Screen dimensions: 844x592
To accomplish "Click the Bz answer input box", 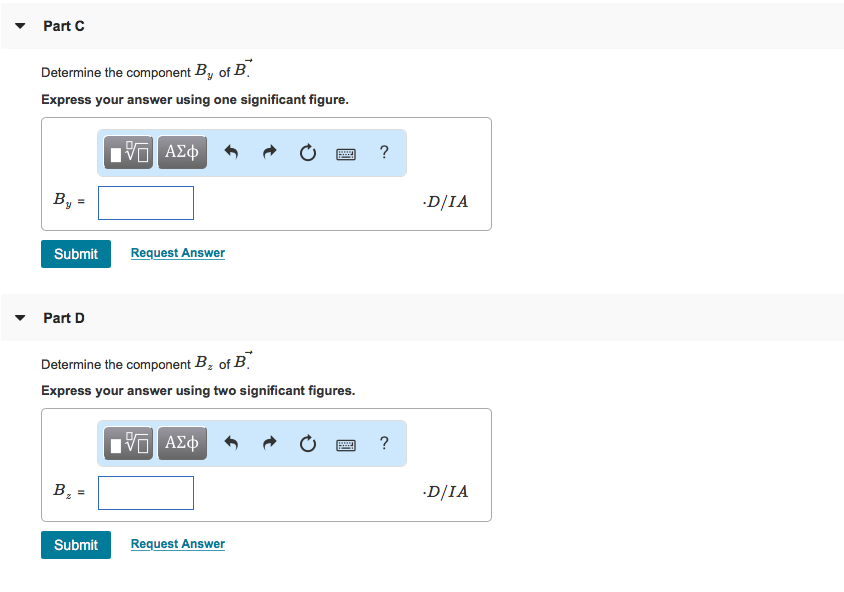I will pos(146,492).
